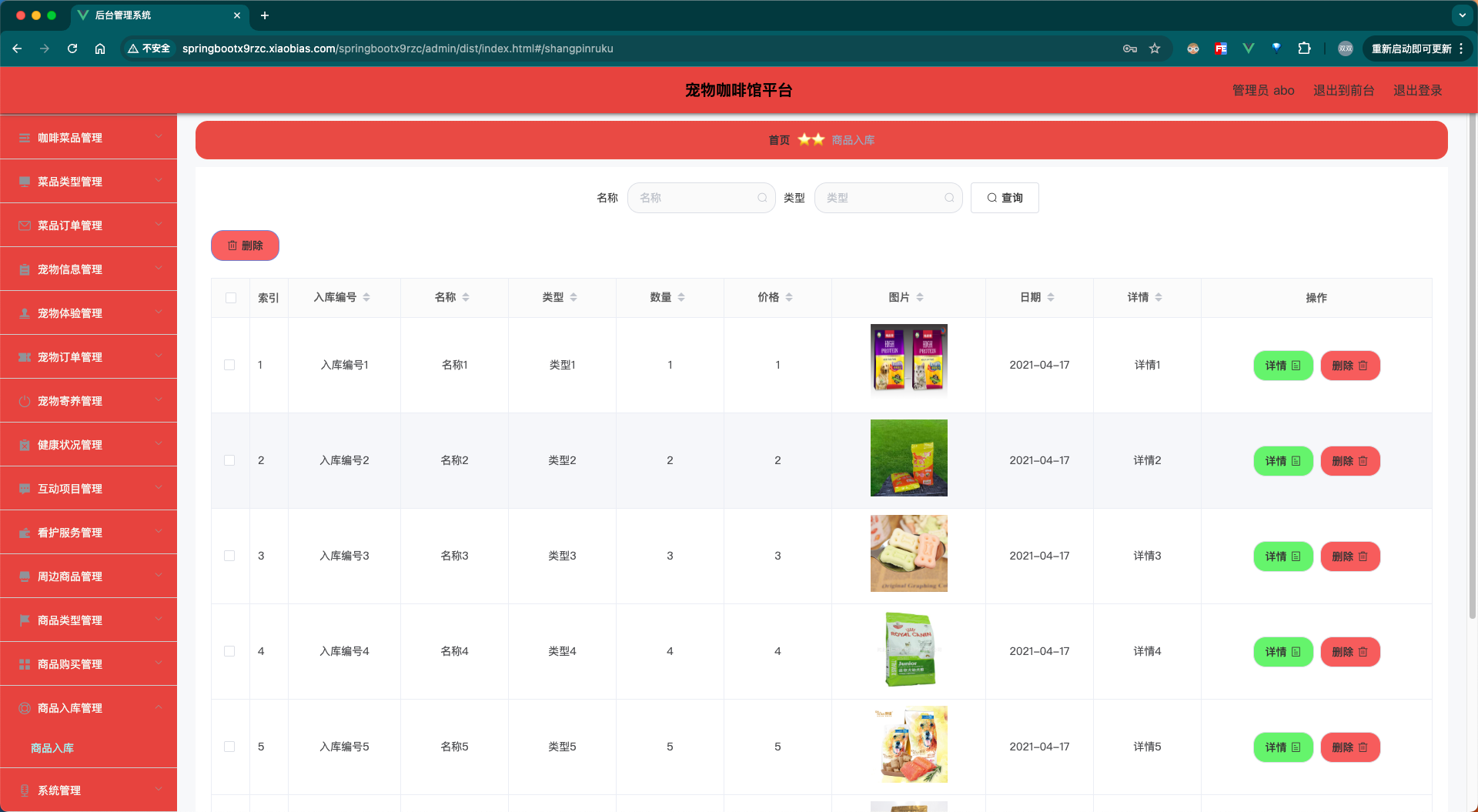Image resolution: width=1478 pixels, height=812 pixels.
Task: Click the 宠物体验管理 person icon
Action: pyautogui.click(x=25, y=313)
